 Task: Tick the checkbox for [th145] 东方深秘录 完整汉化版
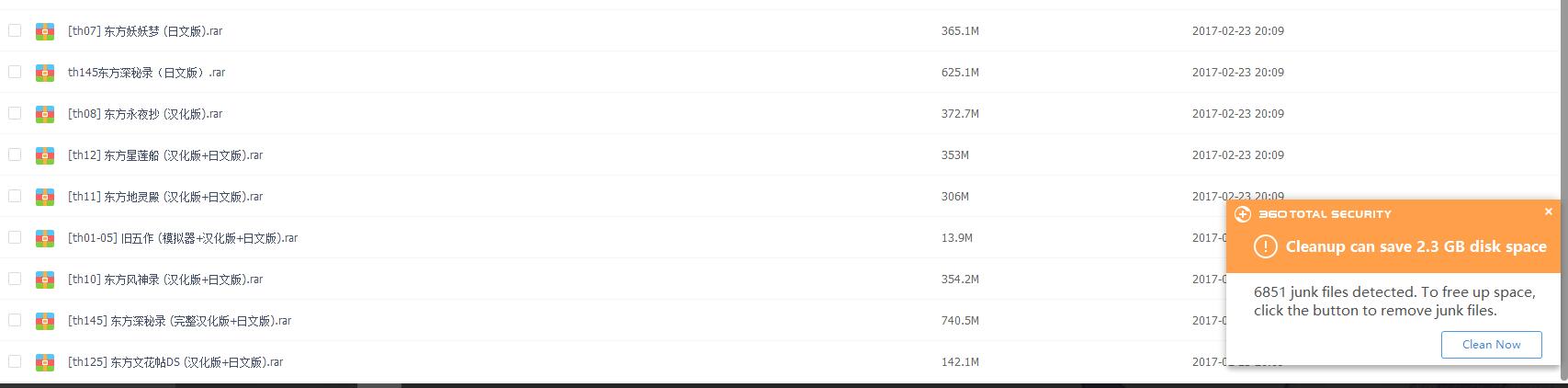[15, 320]
